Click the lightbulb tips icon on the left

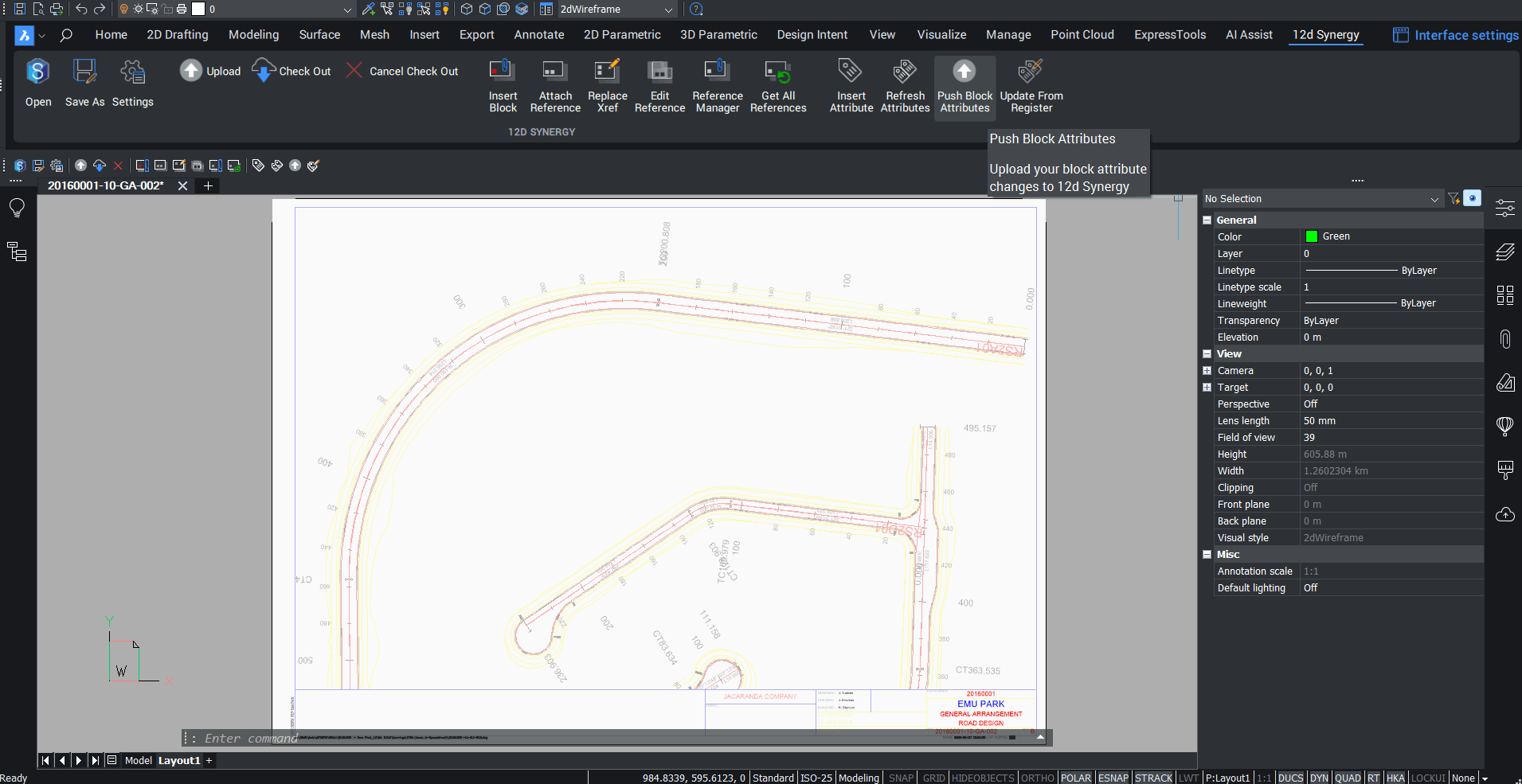coord(17,209)
